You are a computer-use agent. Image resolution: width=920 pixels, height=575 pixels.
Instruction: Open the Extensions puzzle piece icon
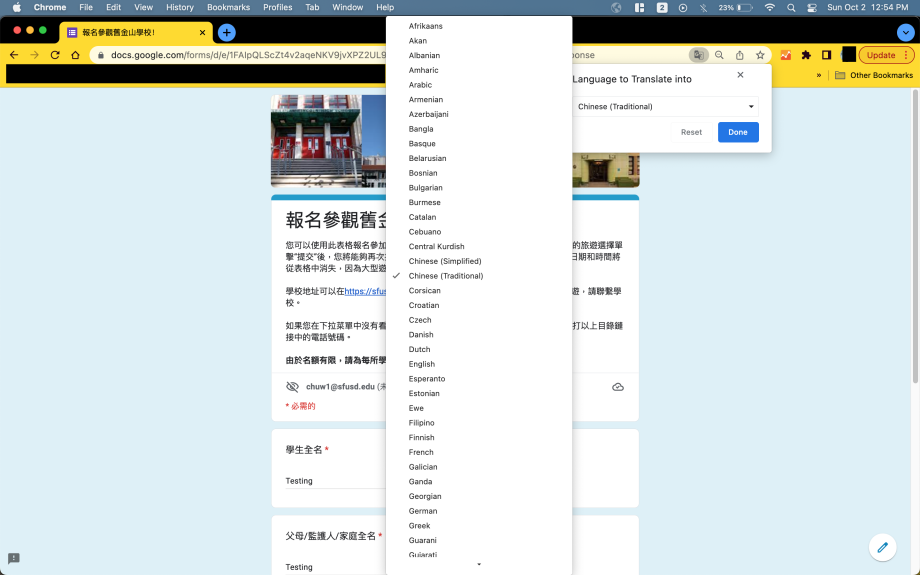(x=806, y=55)
